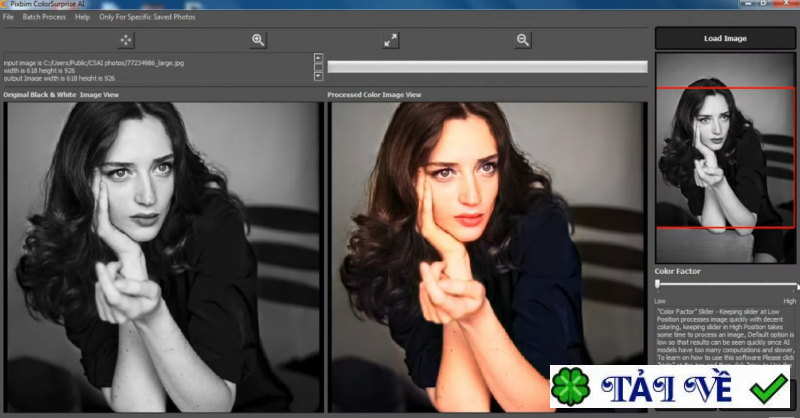Click the Color Factor slider help description

[725, 335]
